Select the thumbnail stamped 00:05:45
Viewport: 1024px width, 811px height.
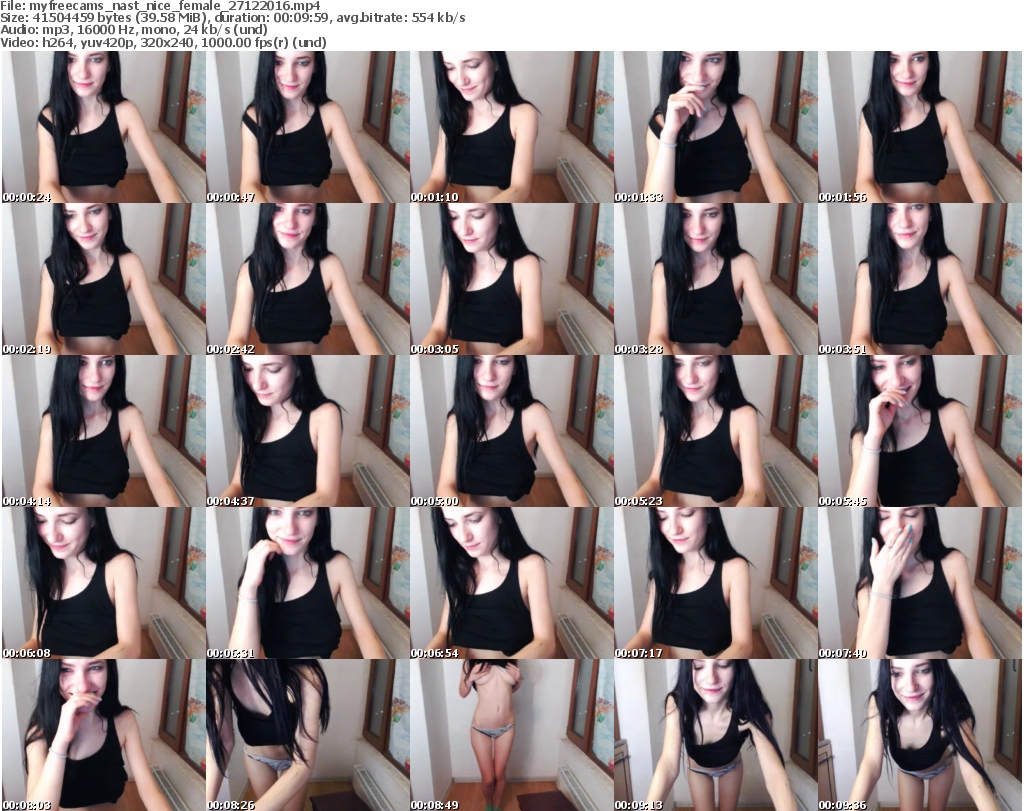pos(920,432)
